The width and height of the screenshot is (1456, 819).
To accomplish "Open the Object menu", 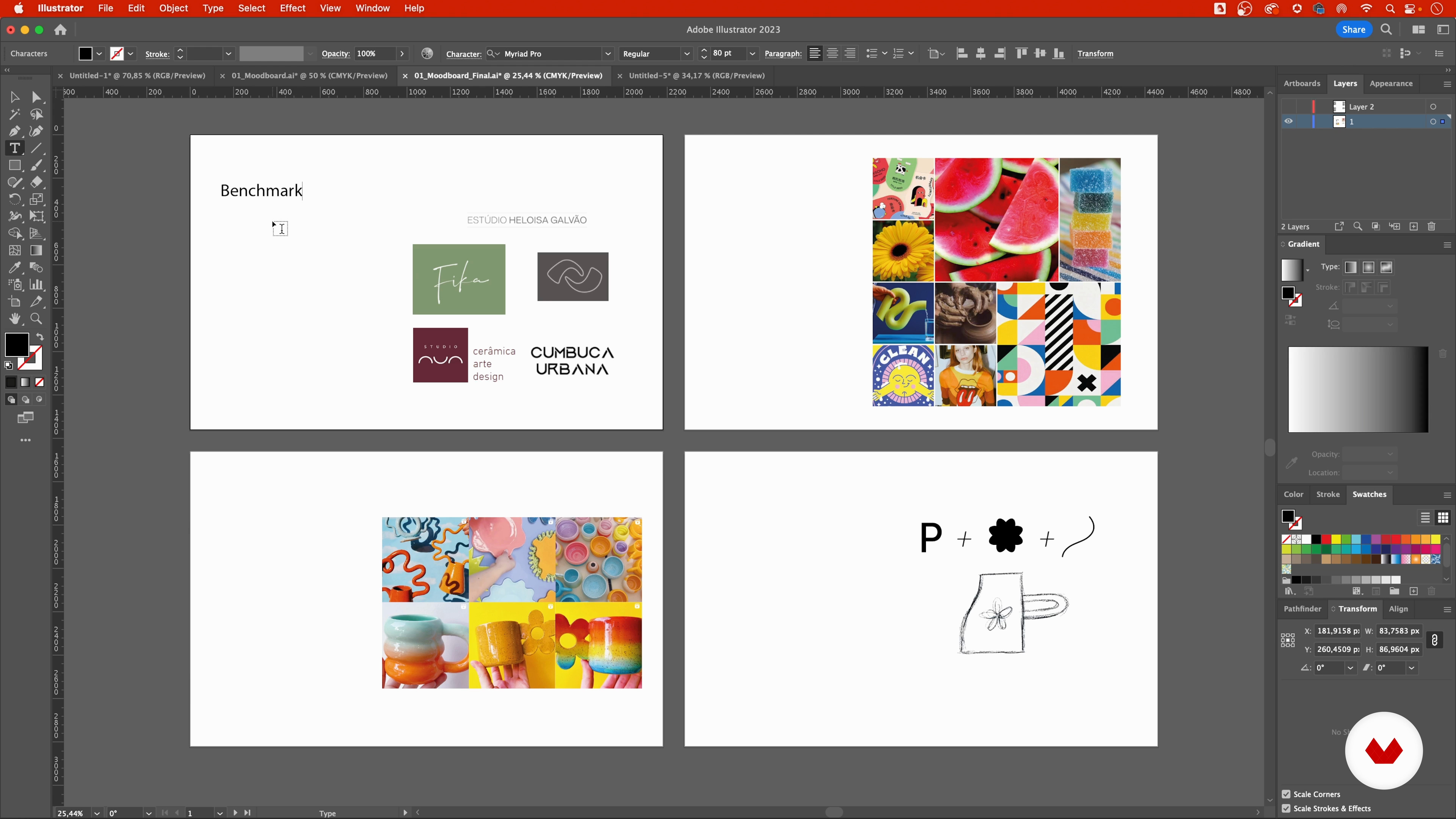I will 174,8.
